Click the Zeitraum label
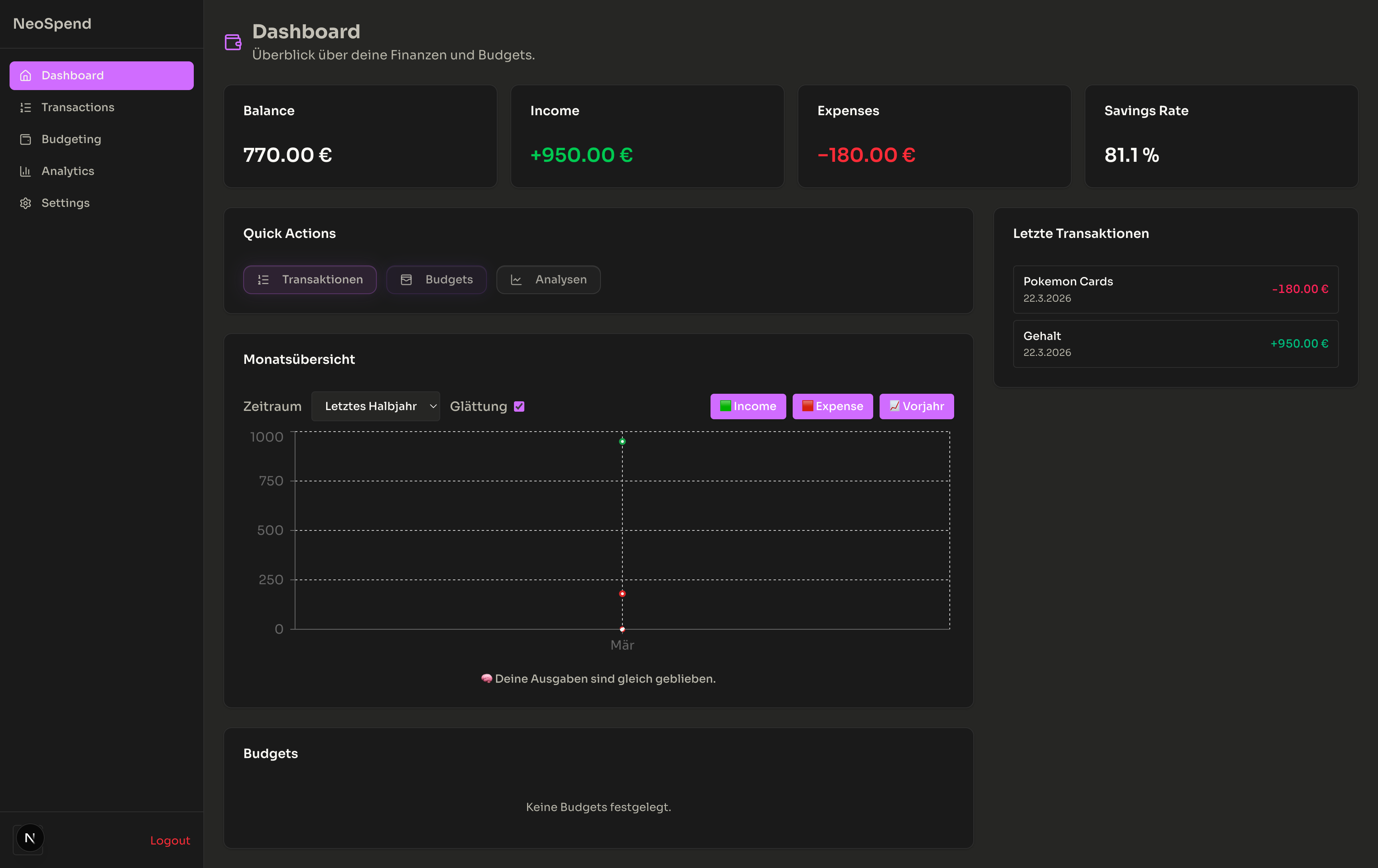 pyautogui.click(x=272, y=407)
